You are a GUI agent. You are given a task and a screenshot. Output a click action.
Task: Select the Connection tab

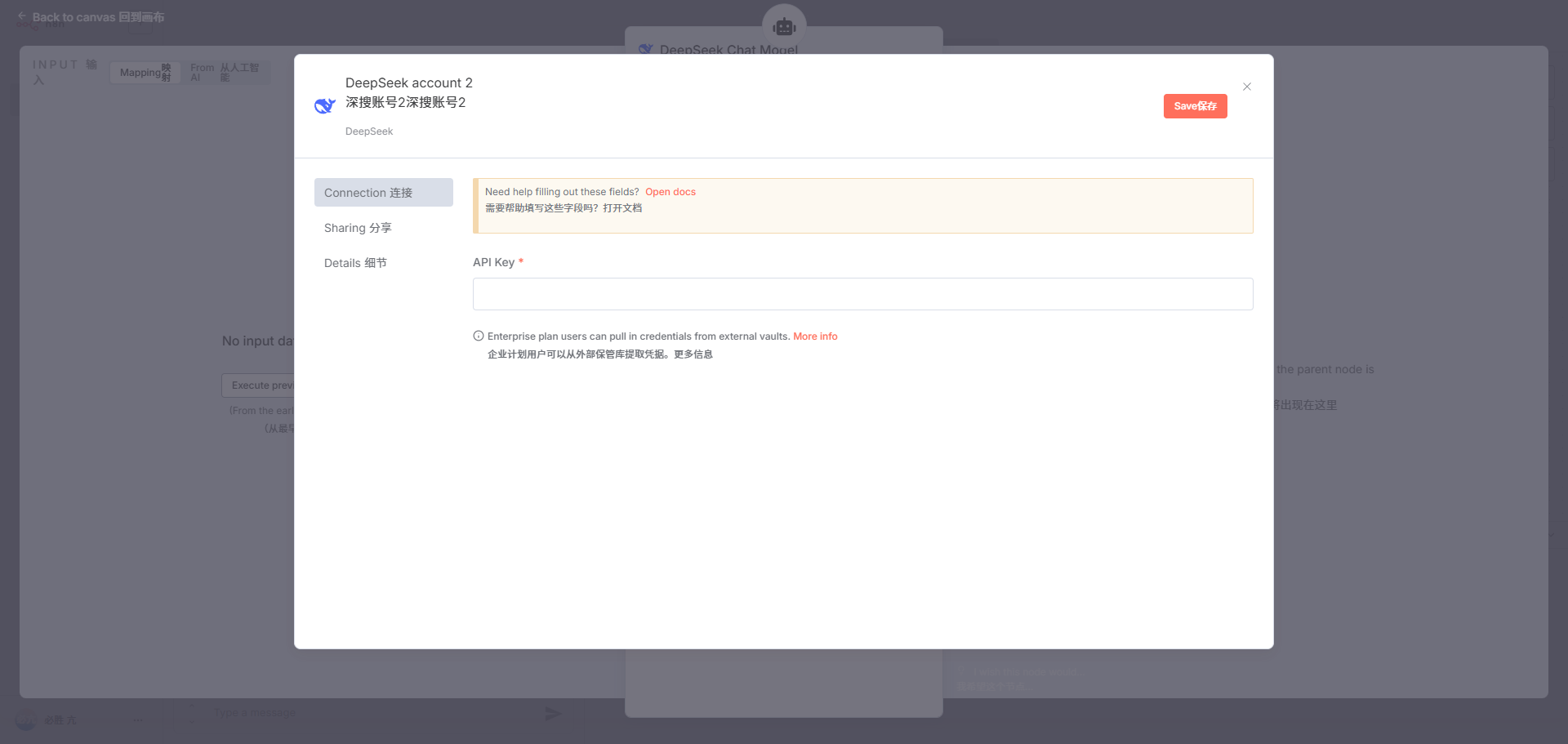(384, 193)
